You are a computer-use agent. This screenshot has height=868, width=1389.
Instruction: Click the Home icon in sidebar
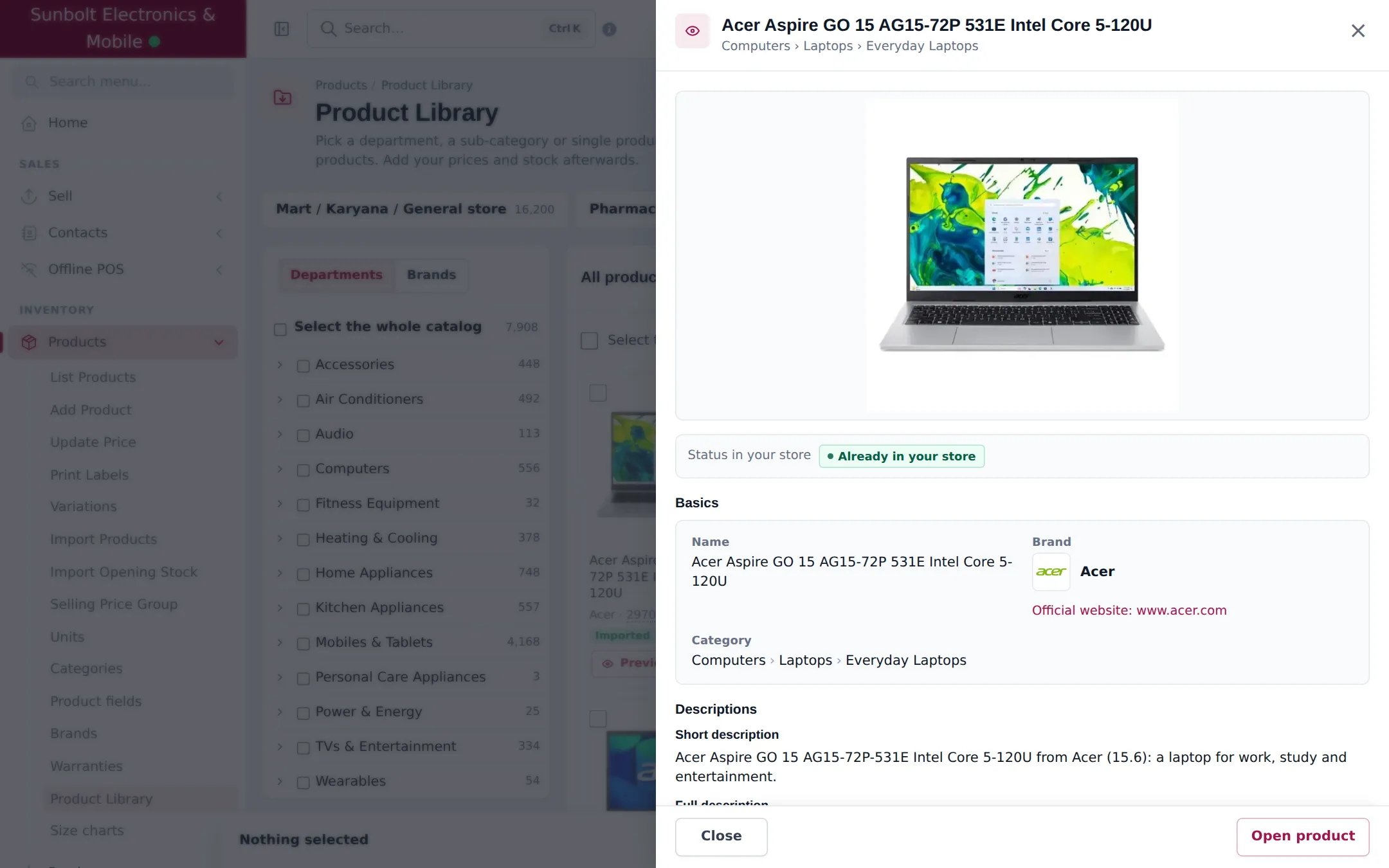click(29, 123)
